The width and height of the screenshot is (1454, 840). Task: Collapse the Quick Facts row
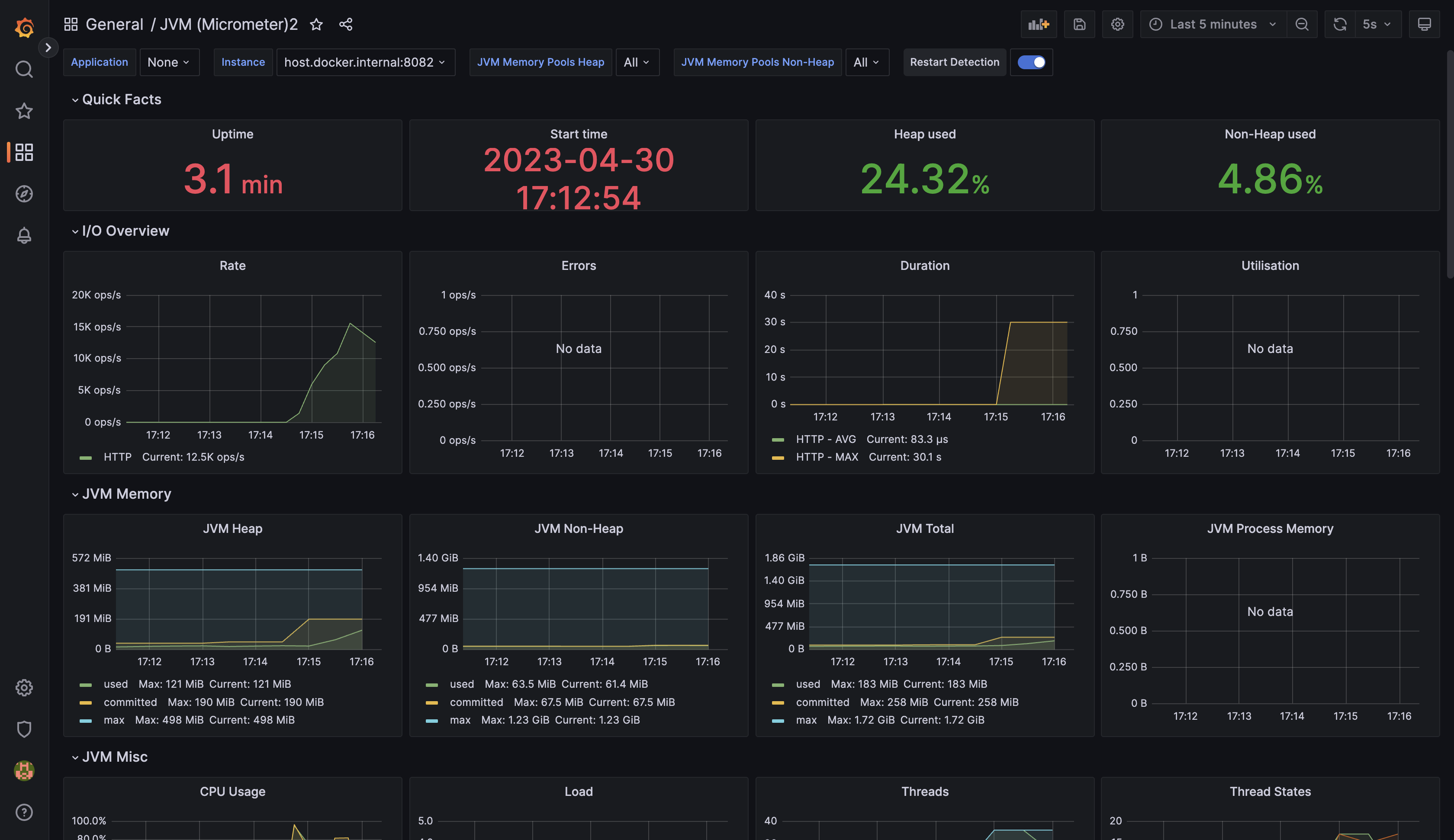click(121, 99)
